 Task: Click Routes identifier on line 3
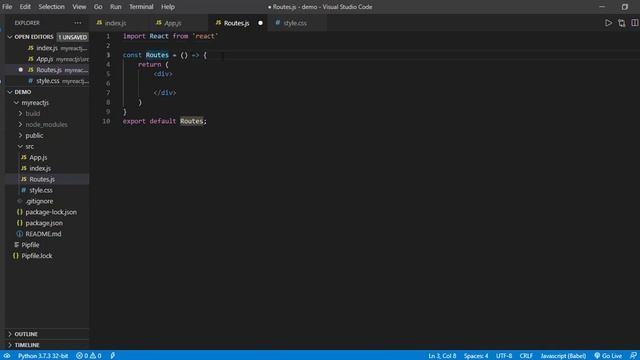point(157,55)
